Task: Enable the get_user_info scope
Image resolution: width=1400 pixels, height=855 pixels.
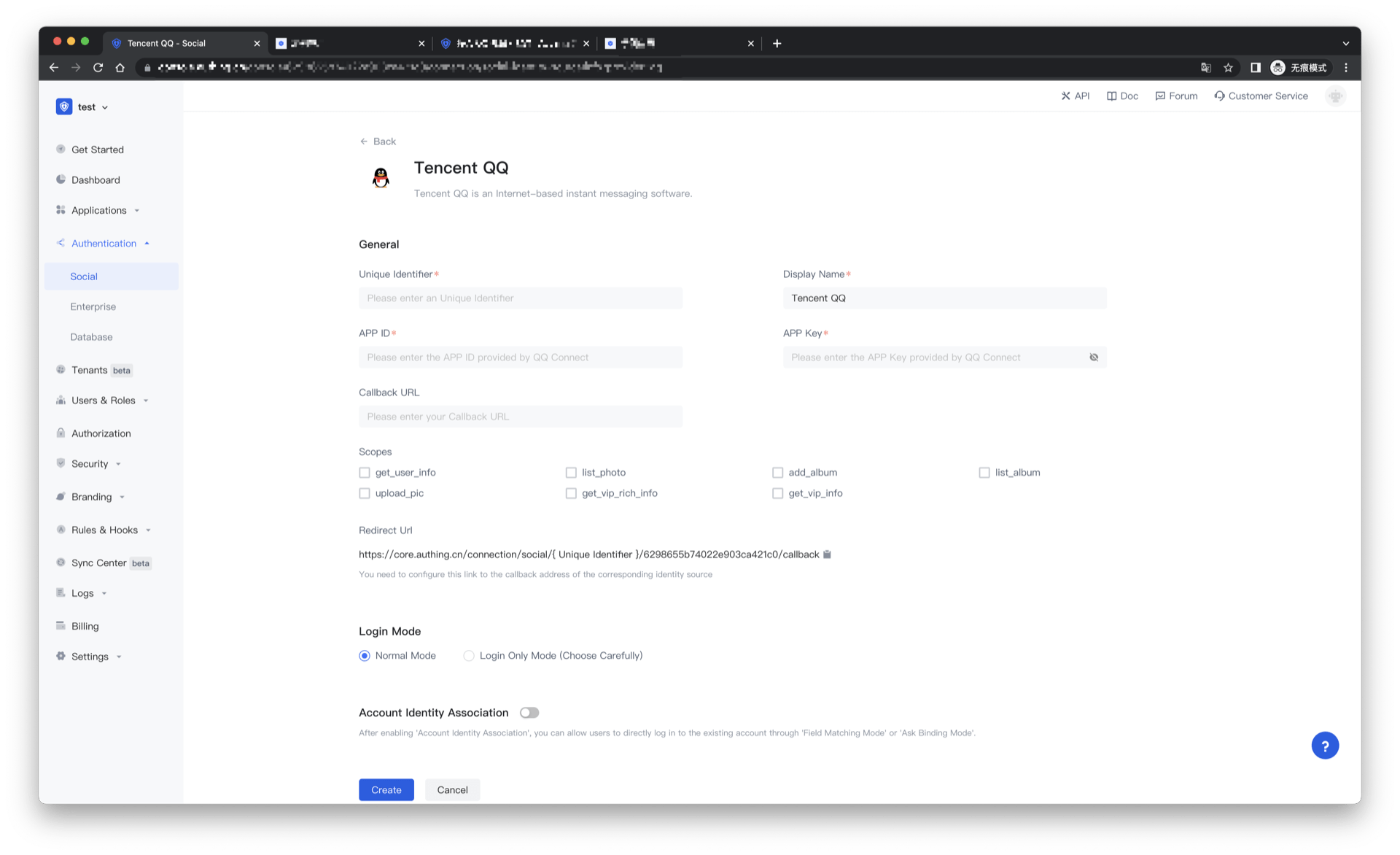Action: (365, 473)
